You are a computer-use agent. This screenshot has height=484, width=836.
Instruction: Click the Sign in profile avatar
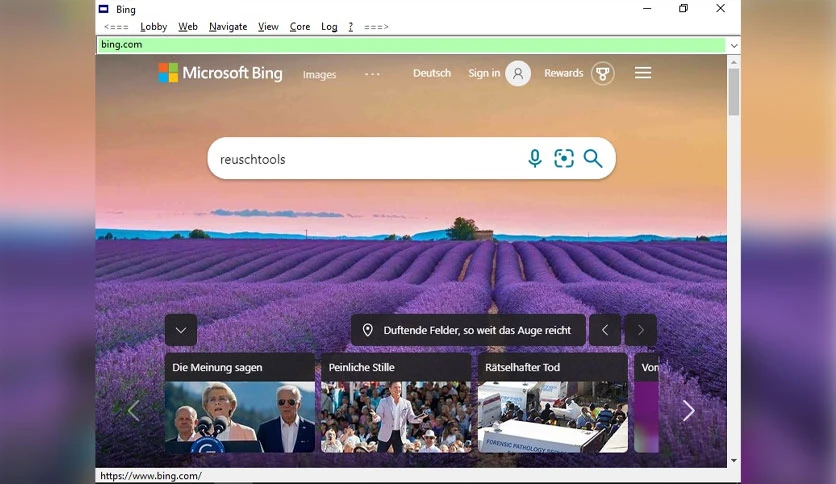(518, 74)
